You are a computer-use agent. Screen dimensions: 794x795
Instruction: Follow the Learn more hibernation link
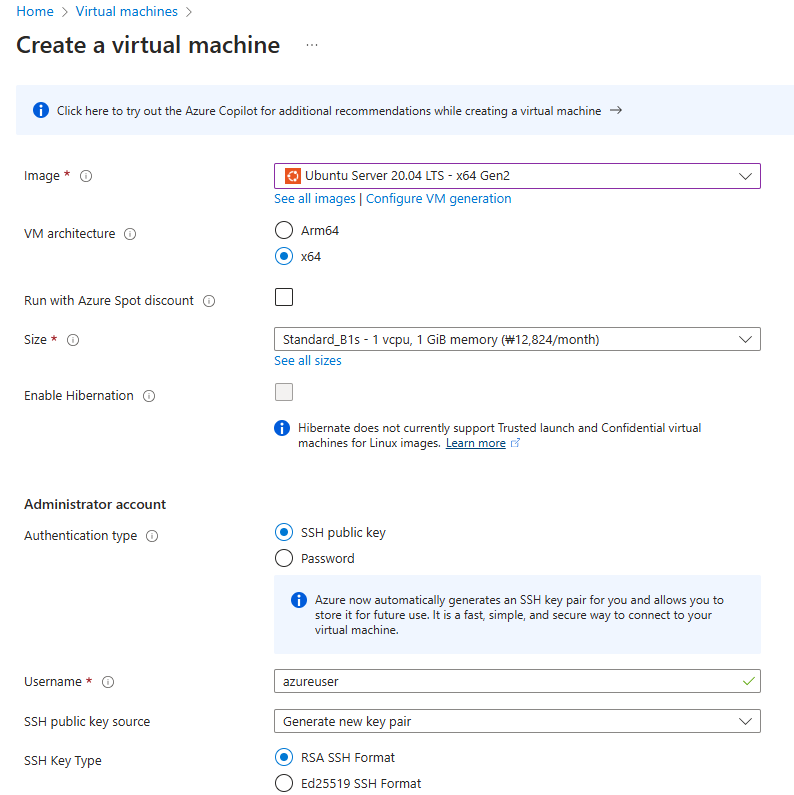point(476,443)
